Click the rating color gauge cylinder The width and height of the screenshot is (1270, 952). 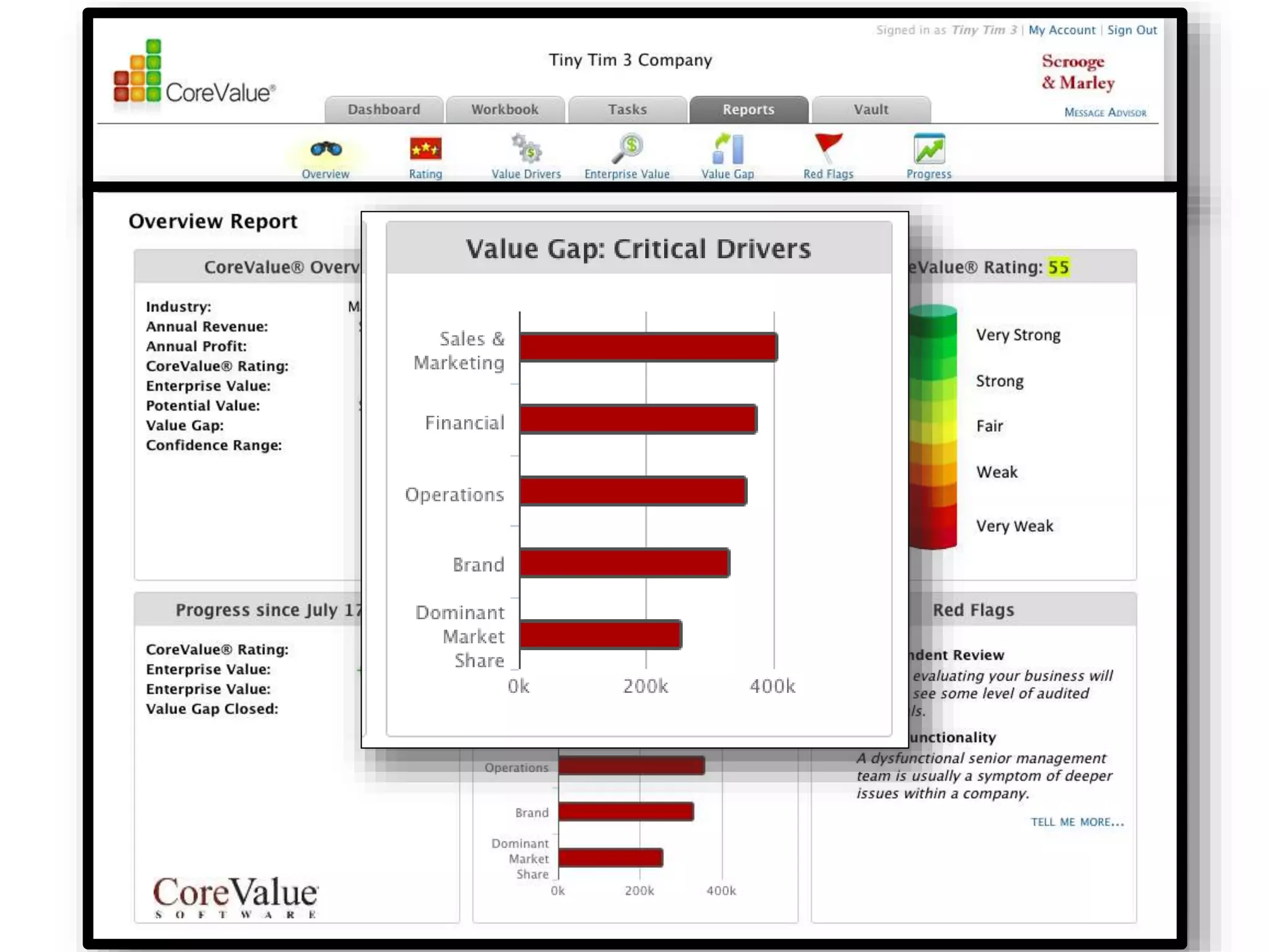click(x=933, y=427)
